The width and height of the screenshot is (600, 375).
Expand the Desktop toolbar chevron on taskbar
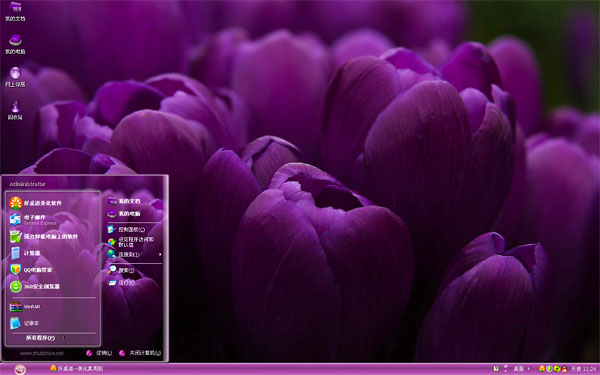click(x=529, y=369)
